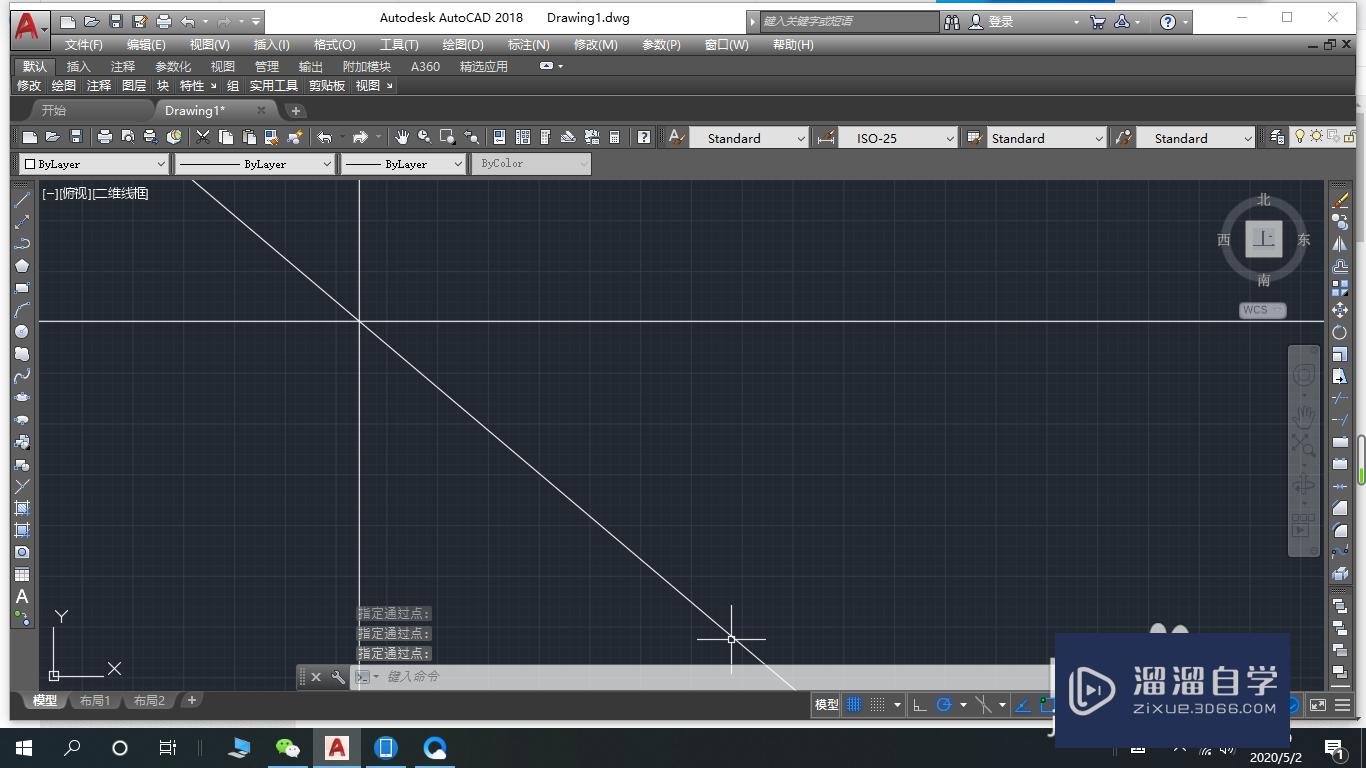Viewport: 1366px width, 768px height.
Task: Open the ISO-25 dimension style dropdown
Action: pos(898,138)
